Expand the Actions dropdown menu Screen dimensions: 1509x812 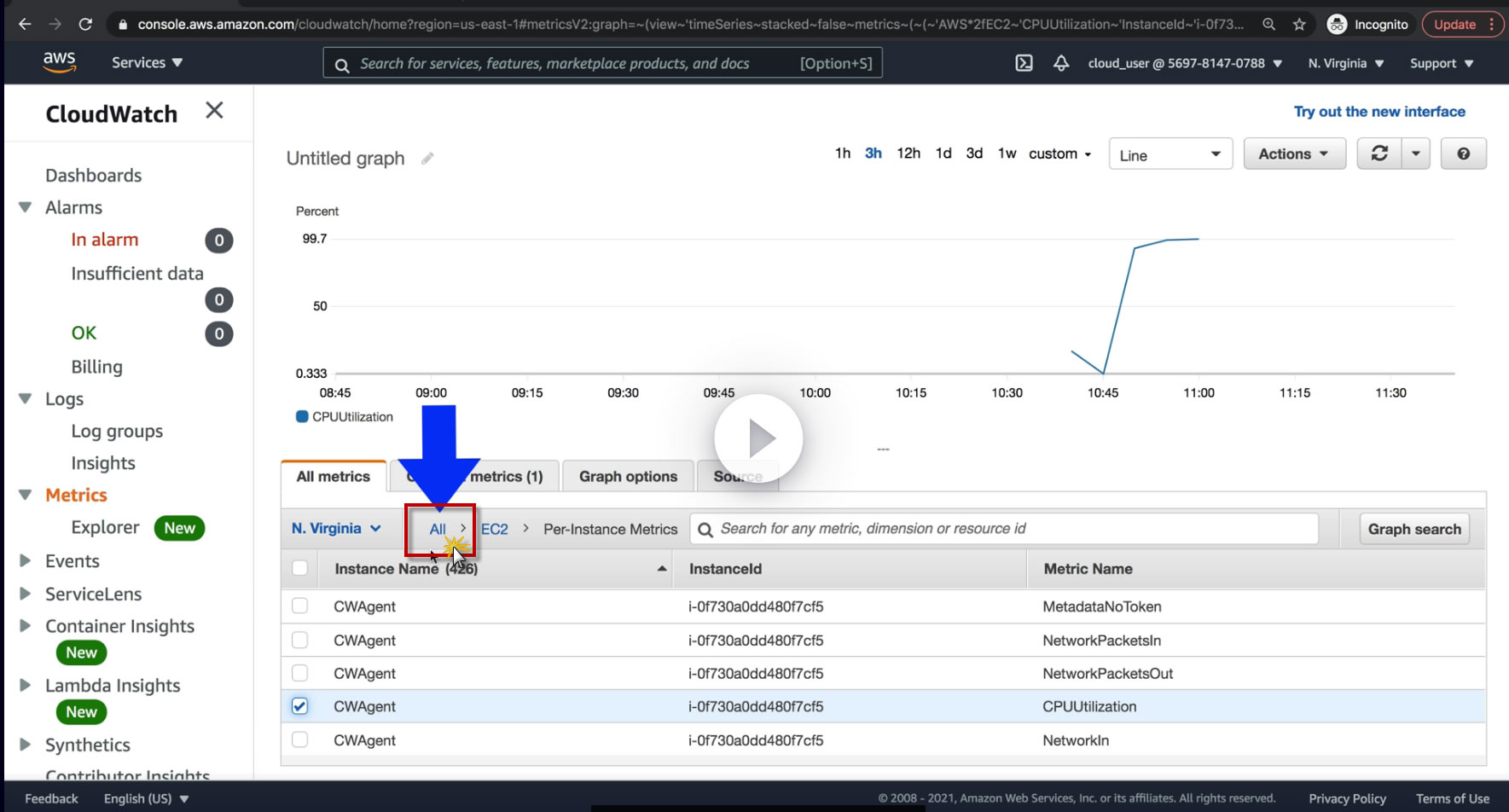coord(1293,154)
